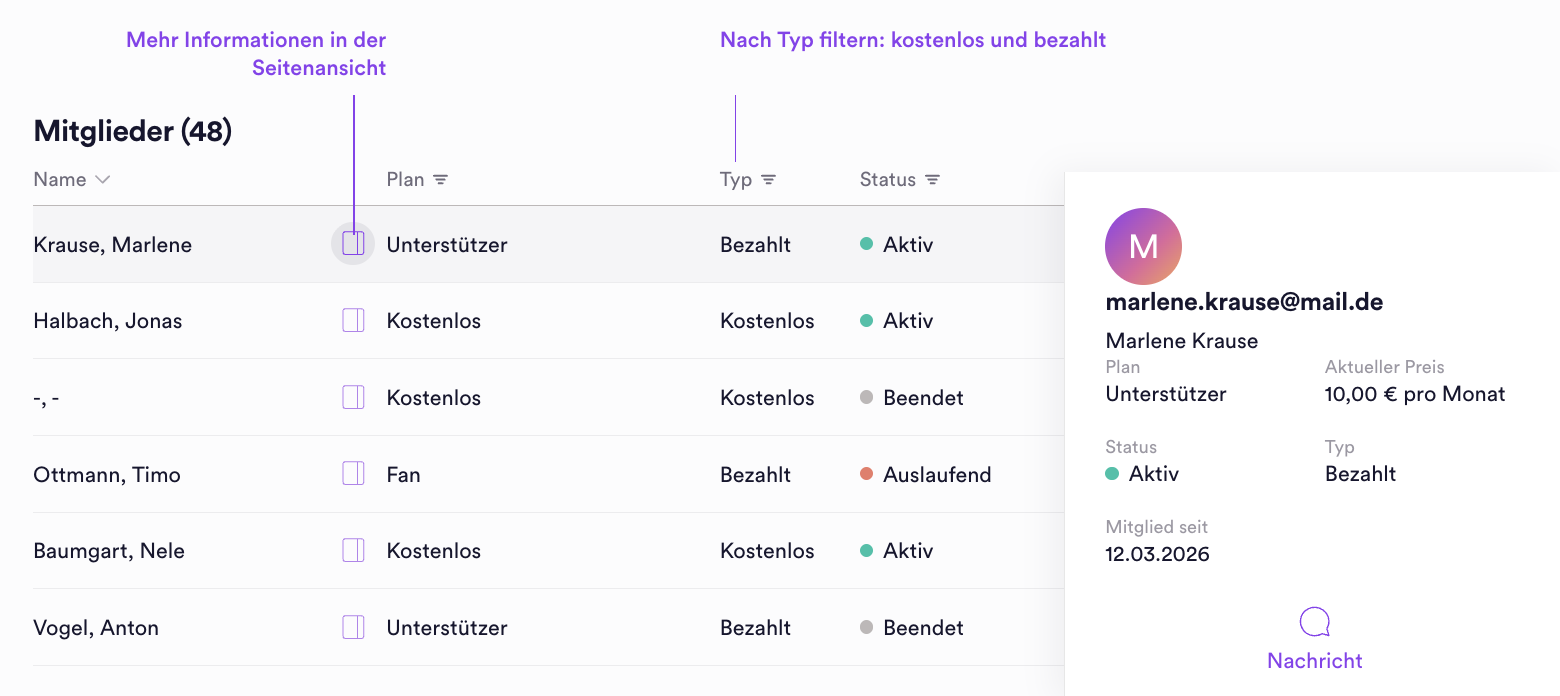This screenshot has height=696, width=1560.
Task: Click the Mitglieder (48) heading
Action: tap(133, 131)
